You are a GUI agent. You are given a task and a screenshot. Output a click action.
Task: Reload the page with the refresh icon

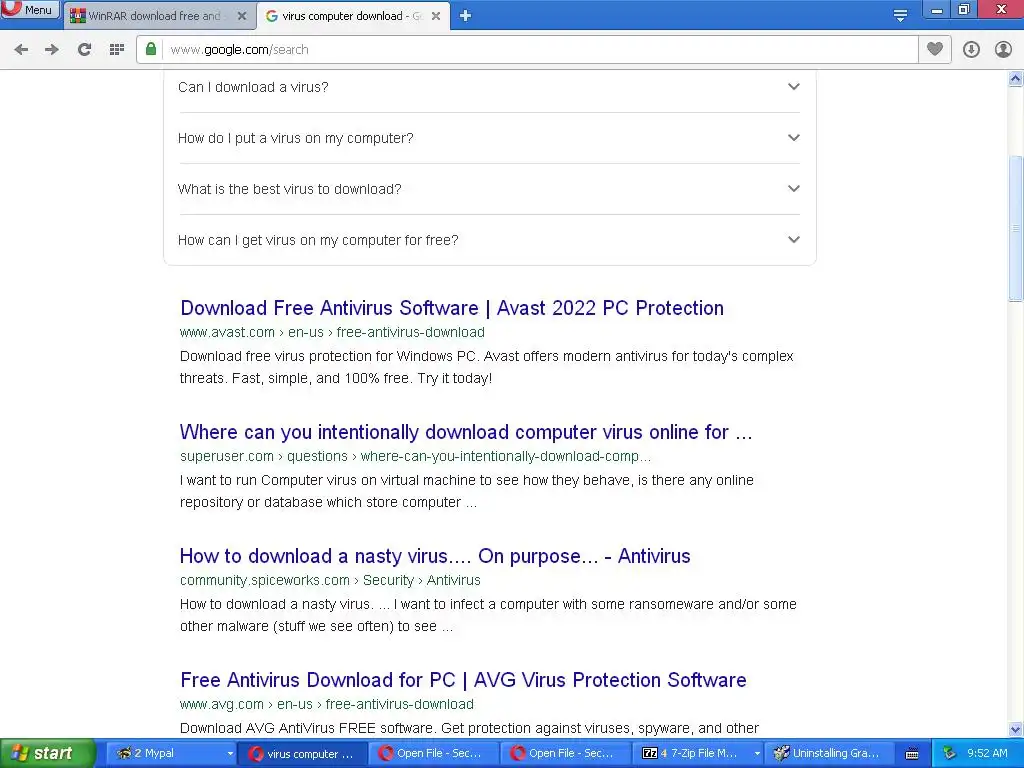point(84,50)
